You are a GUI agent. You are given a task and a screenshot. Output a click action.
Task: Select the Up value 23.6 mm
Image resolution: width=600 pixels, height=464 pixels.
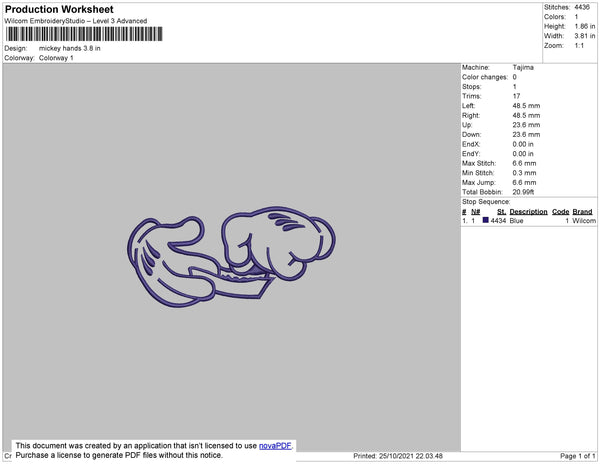click(x=526, y=125)
